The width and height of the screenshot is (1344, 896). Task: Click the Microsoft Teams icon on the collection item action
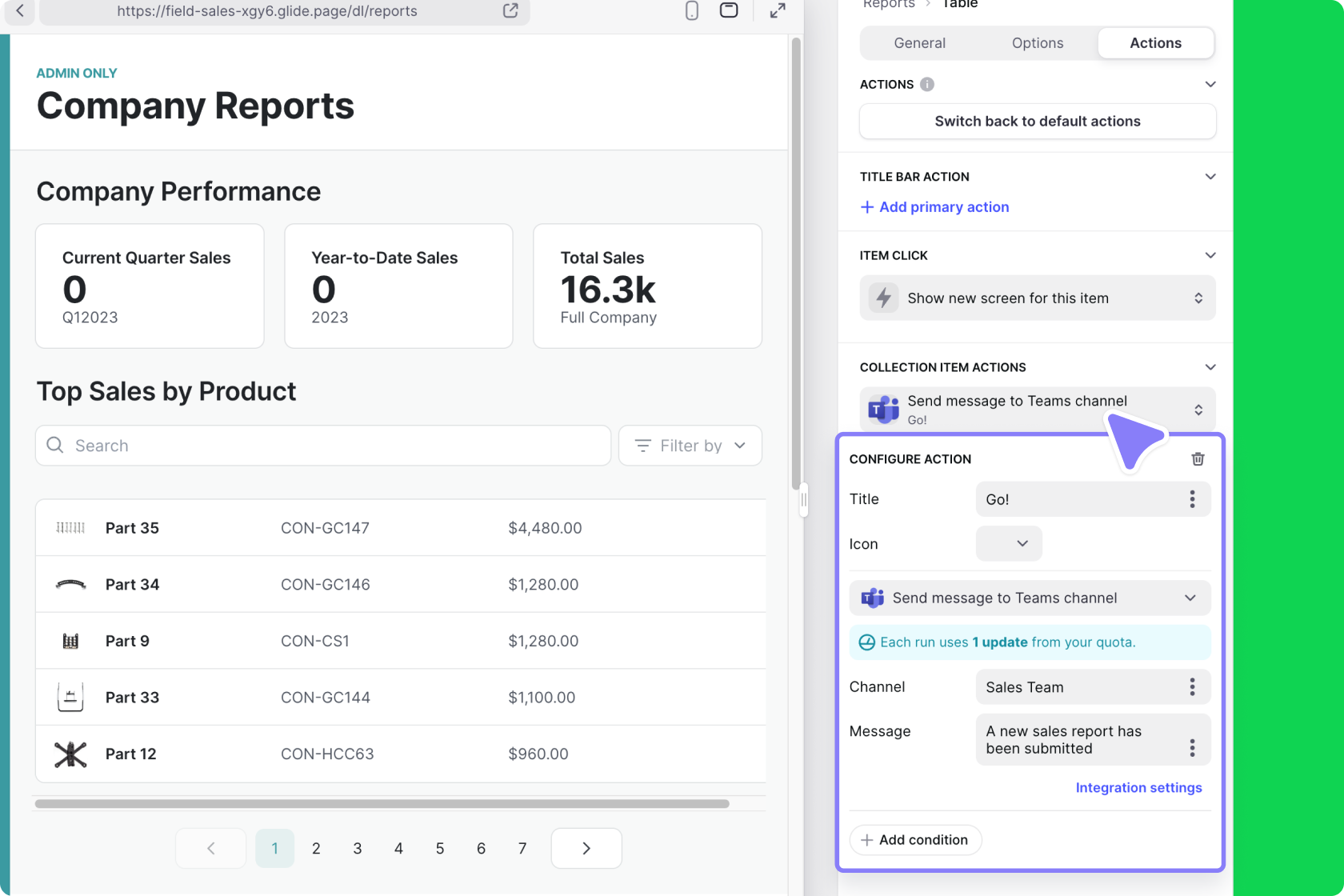(882, 409)
